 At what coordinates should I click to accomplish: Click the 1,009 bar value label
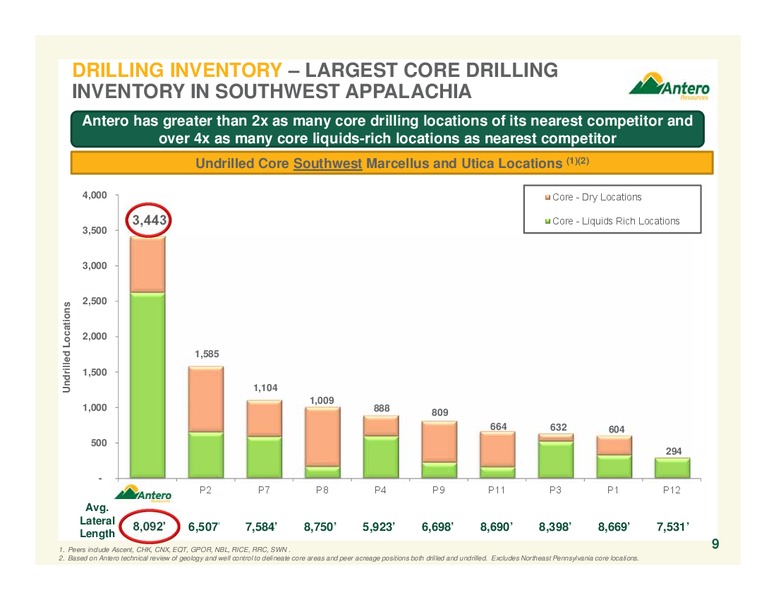(x=322, y=400)
